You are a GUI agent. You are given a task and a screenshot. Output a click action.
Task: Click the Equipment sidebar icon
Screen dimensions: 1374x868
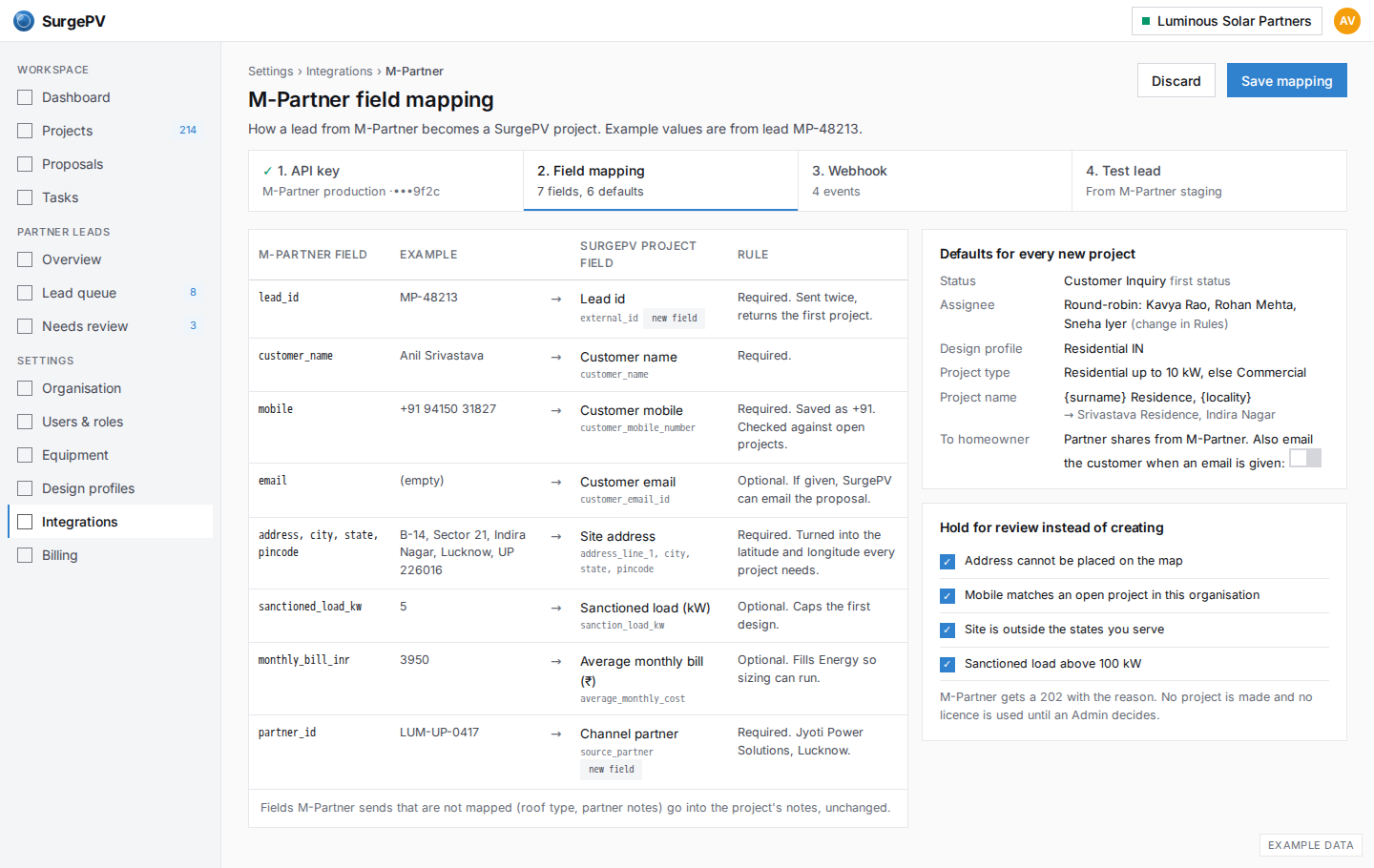click(x=25, y=455)
